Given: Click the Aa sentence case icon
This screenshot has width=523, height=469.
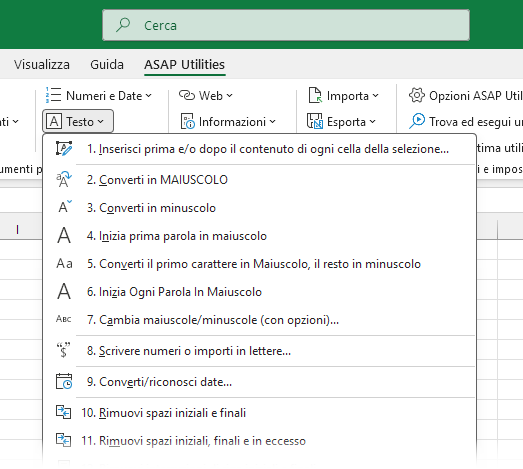Looking at the screenshot, I should pos(64,264).
